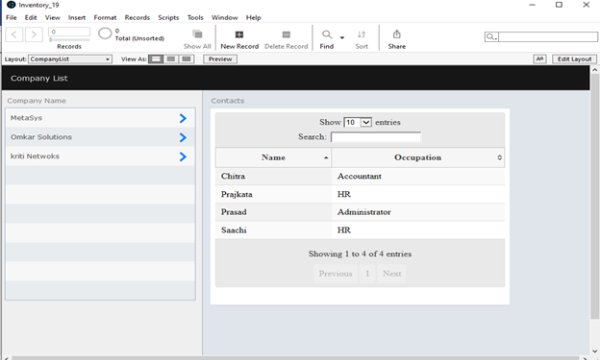Open Omkar Solutions details with its chevron
Screen dimensions: 600x360
tap(183, 138)
